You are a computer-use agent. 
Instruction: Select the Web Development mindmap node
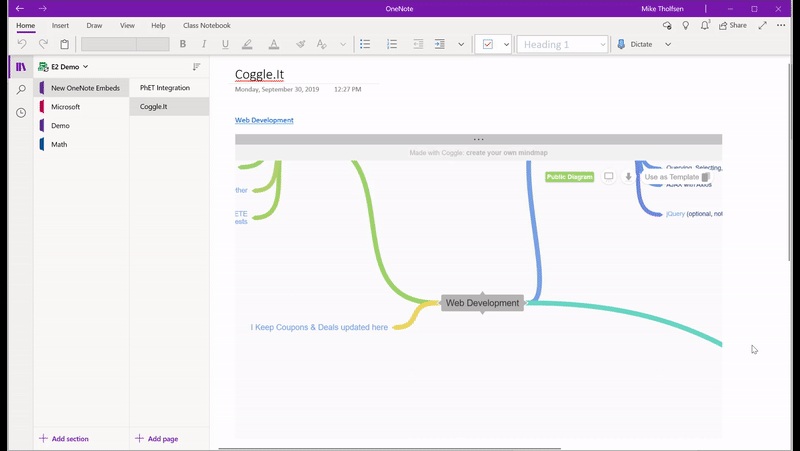point(482,303)
